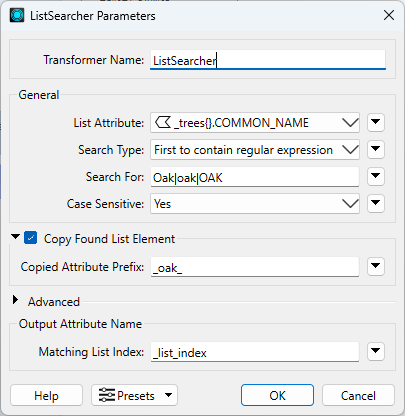Click the list attribute icon before _trees{}.COMMON_NAME

coord(163,123)
